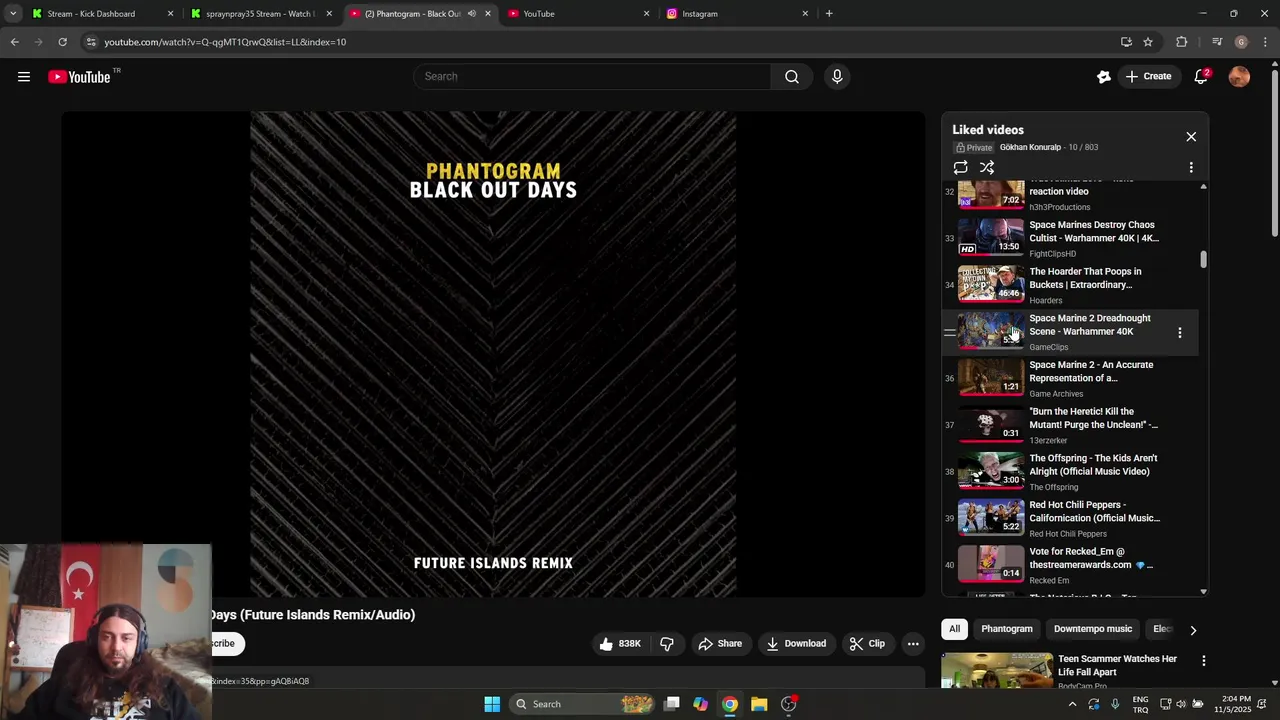Switch to spraynpray35 Stream browser tab

[x=260, y=14]
